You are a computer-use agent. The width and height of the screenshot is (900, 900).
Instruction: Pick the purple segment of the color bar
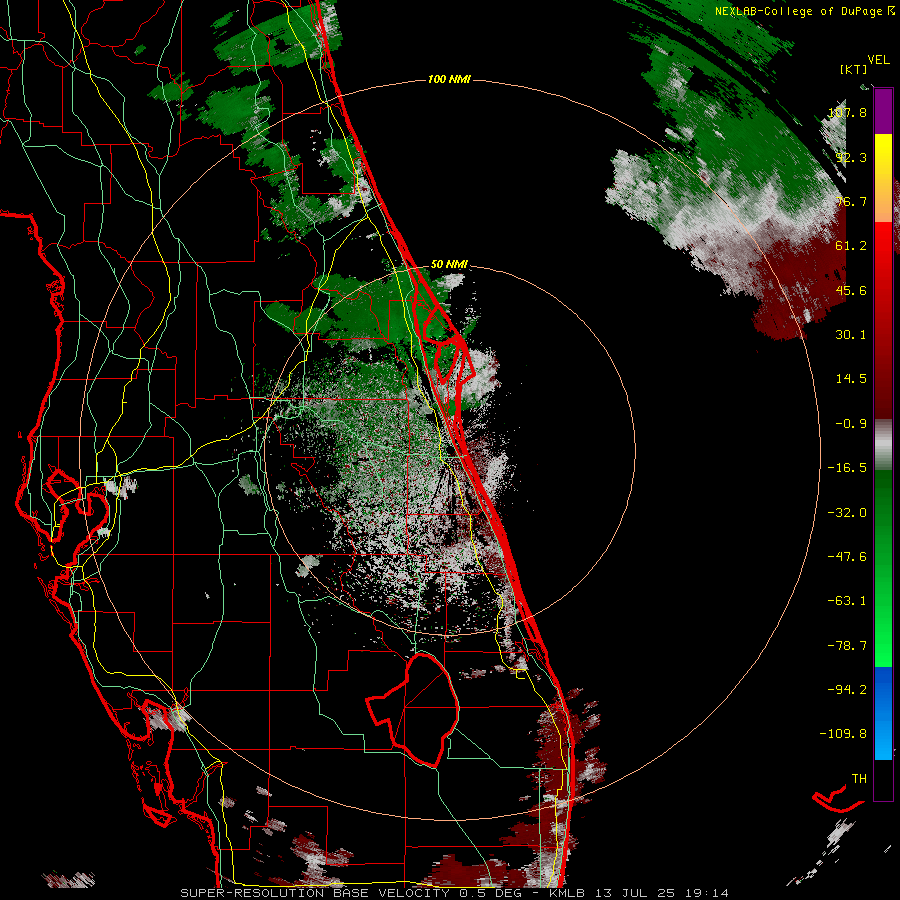[883, 111]
